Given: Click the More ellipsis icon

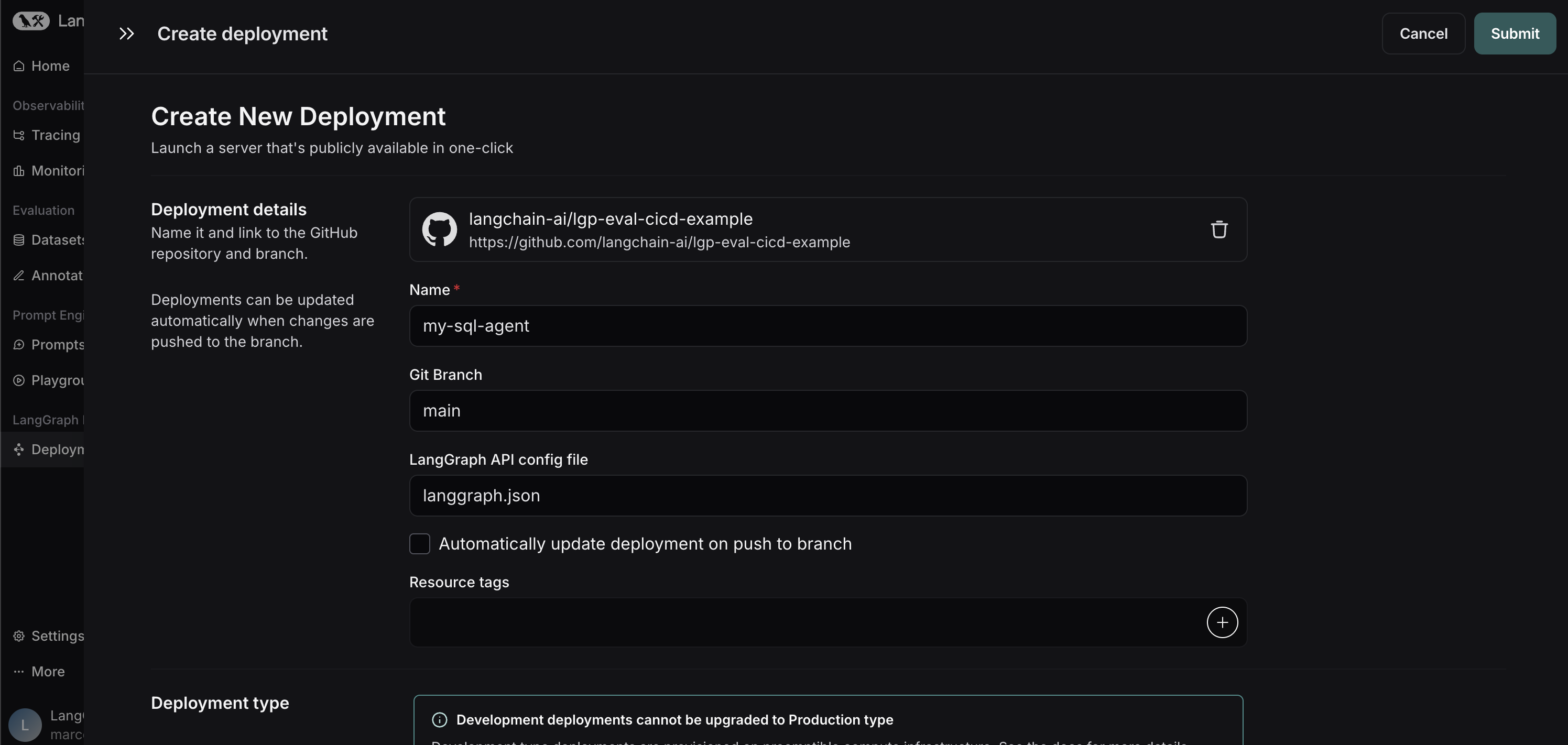Looking at the screenshot, I should coord(19,671).
